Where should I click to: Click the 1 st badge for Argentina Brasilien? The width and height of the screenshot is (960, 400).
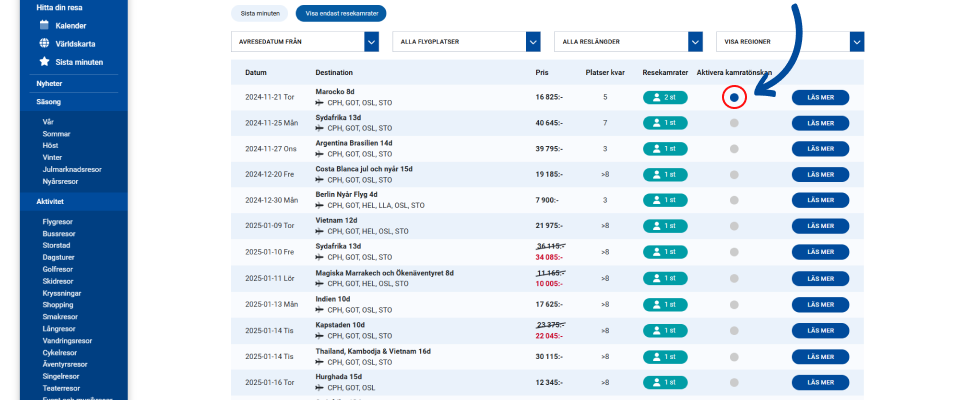pos(665,149)
